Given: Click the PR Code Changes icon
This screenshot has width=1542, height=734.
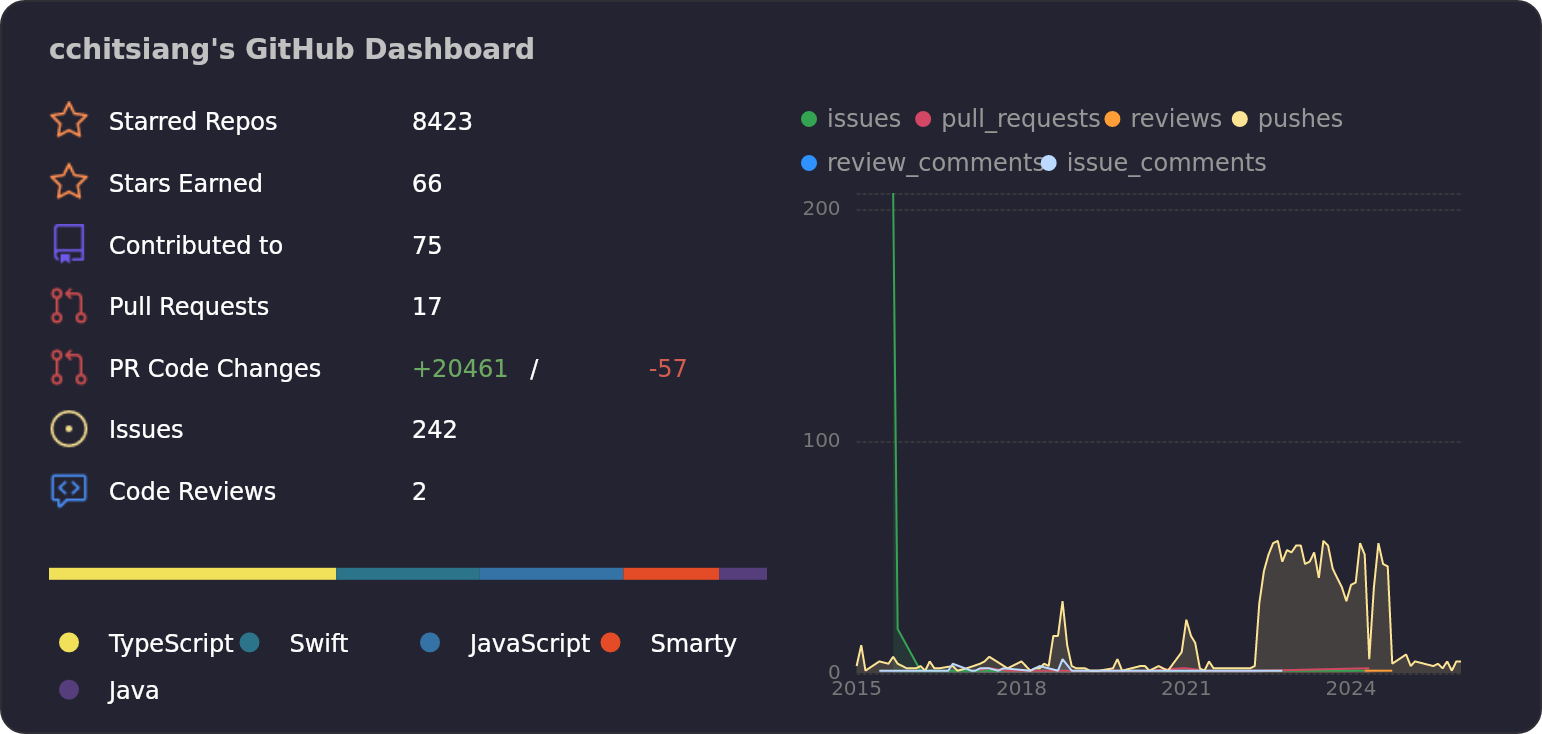Looking at the screenshot, I should [x=69, y=368].
